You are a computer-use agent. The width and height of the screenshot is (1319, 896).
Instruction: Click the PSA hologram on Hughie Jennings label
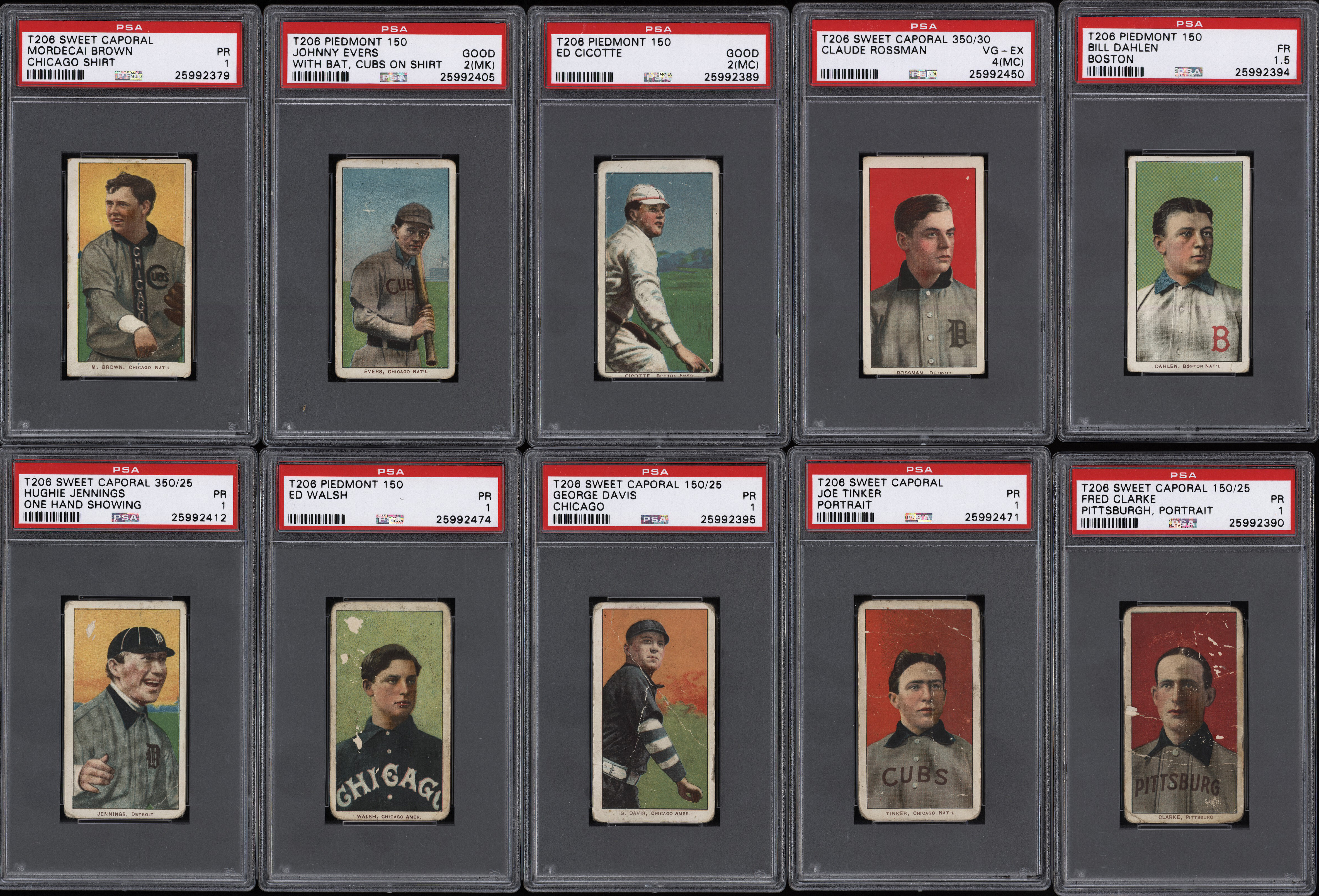pos(125,518)
